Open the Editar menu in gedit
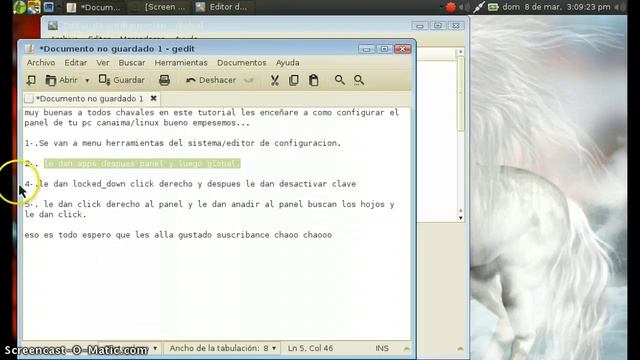Viewport: 640px width, 360px height. 76,62
